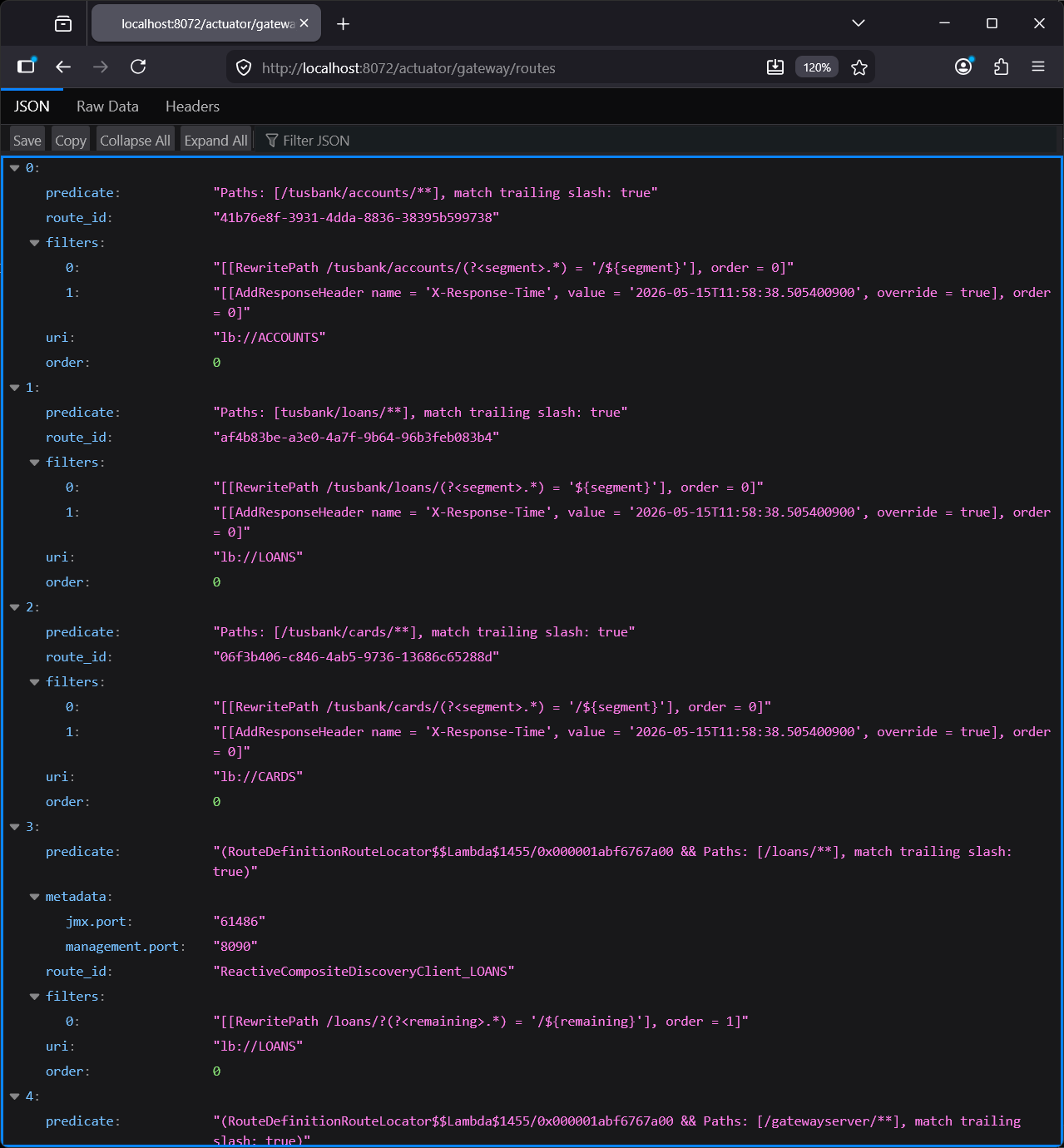Select predicate with /tusbank/cards/** path
This screenshot has width=1064, height=1148.
pyautogui.click(x=424, y=632)
